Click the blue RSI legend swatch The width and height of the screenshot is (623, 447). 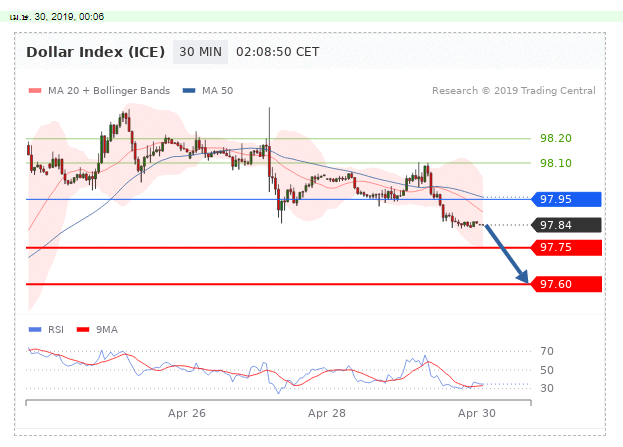pos(35,329)
